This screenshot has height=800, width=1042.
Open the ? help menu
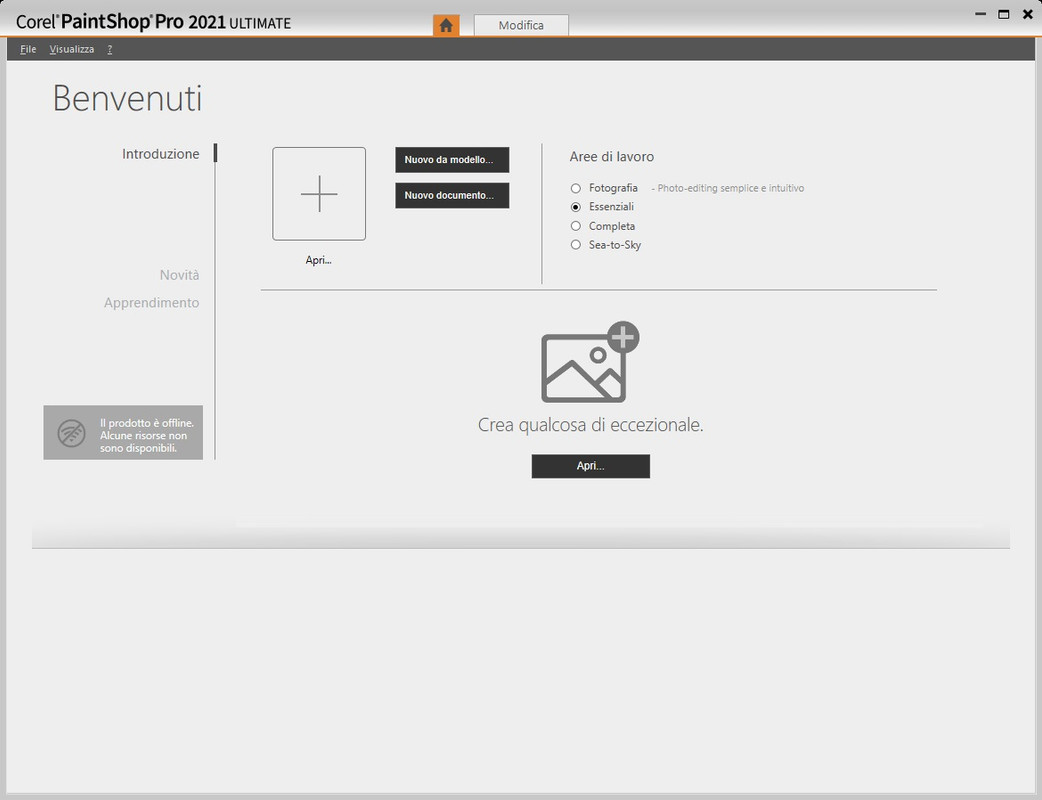110,49
